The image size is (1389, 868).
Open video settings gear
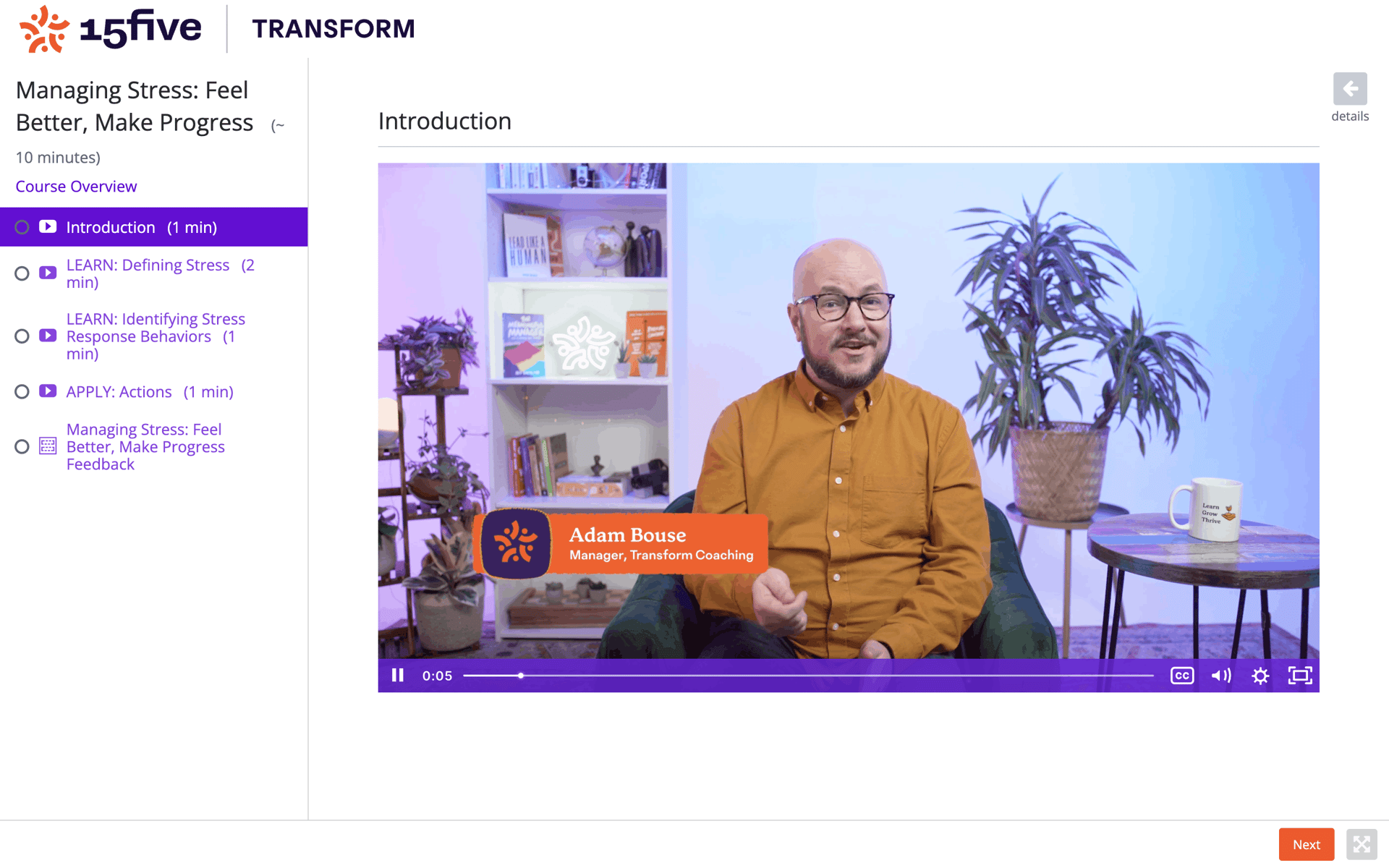tap(1260, 676)
